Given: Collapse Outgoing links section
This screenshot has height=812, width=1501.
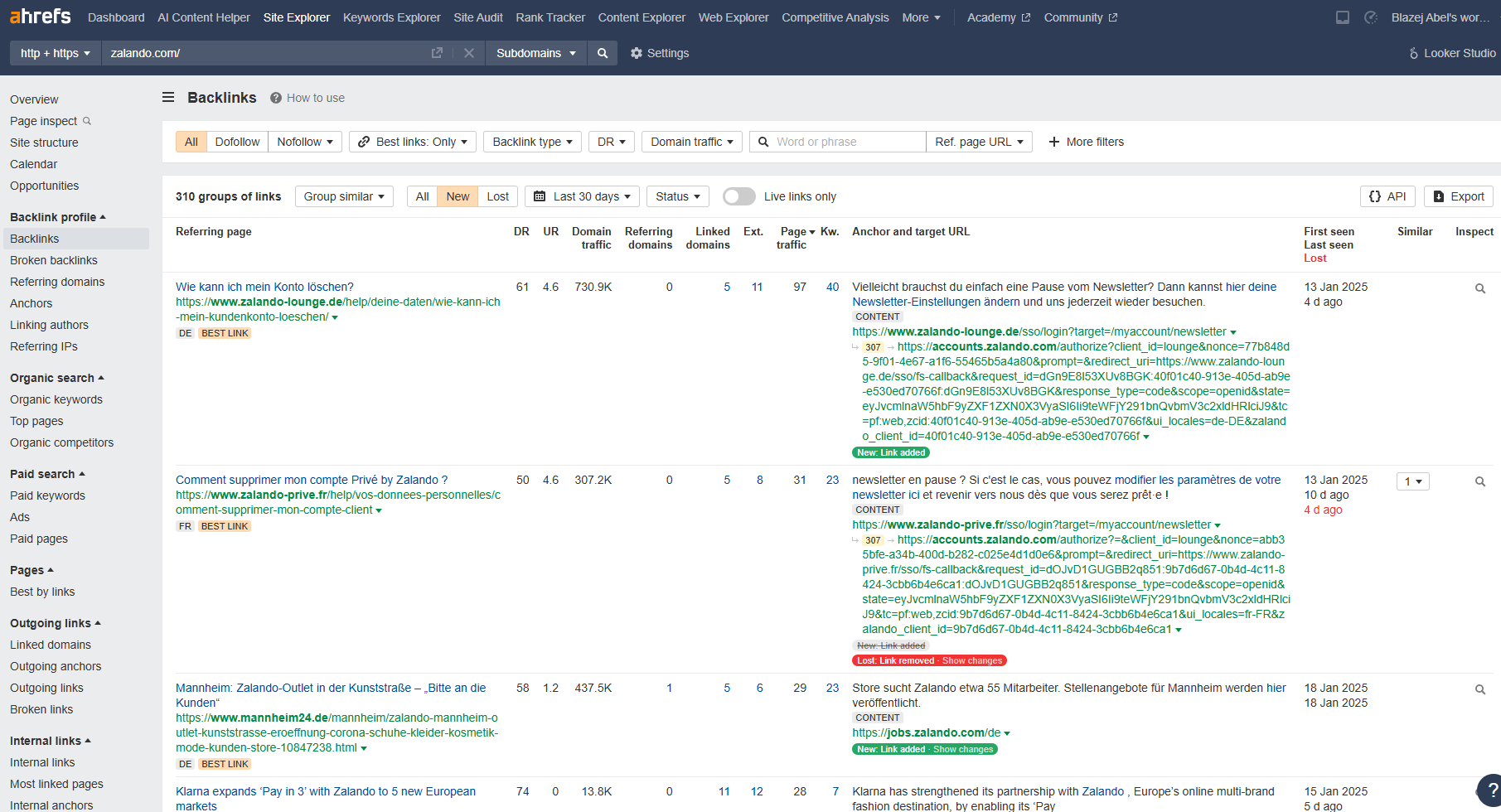Looking at the screenshot, I should click(56, 623).
